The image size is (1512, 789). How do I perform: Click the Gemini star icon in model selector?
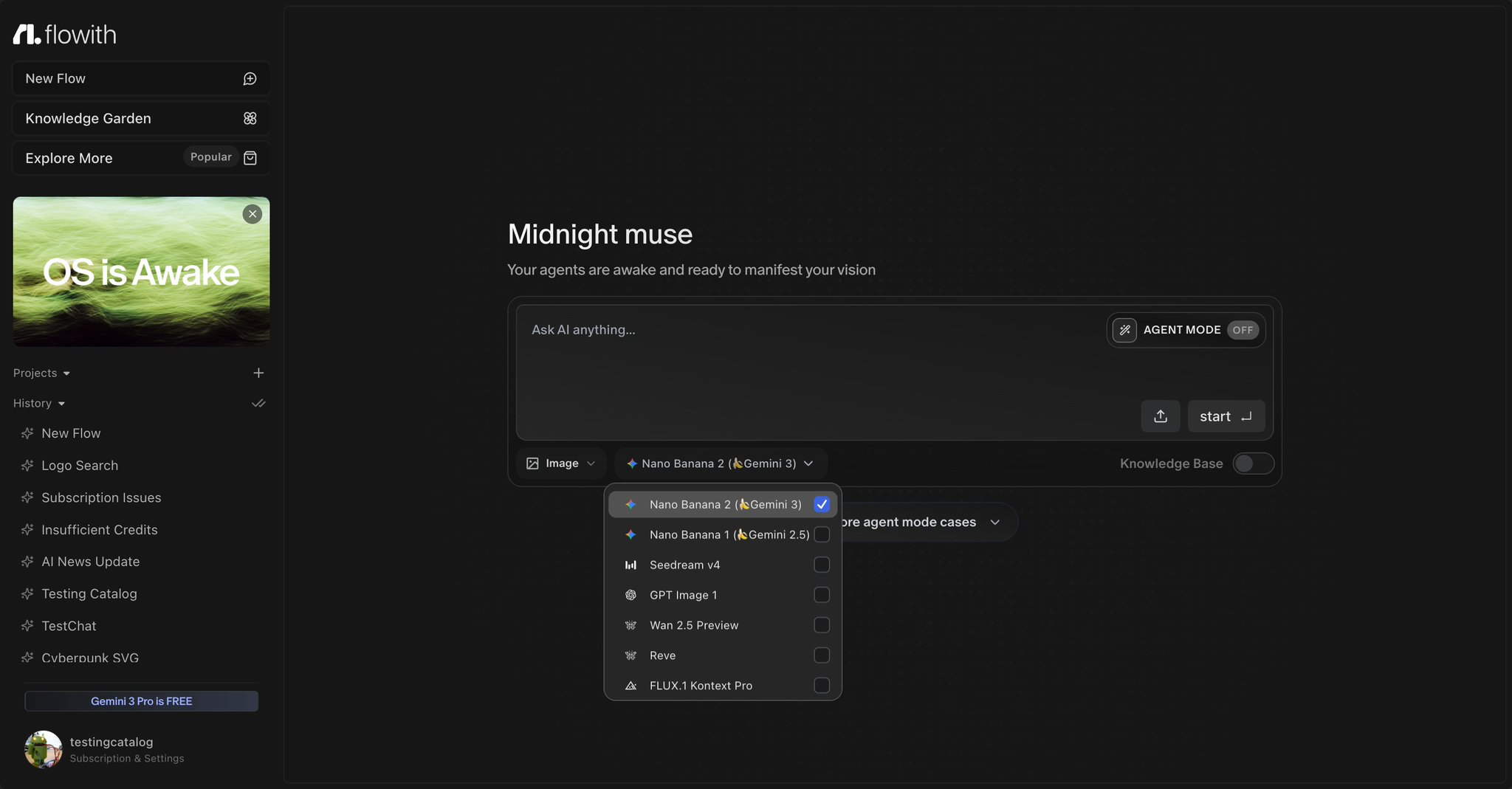coord(632,464)
